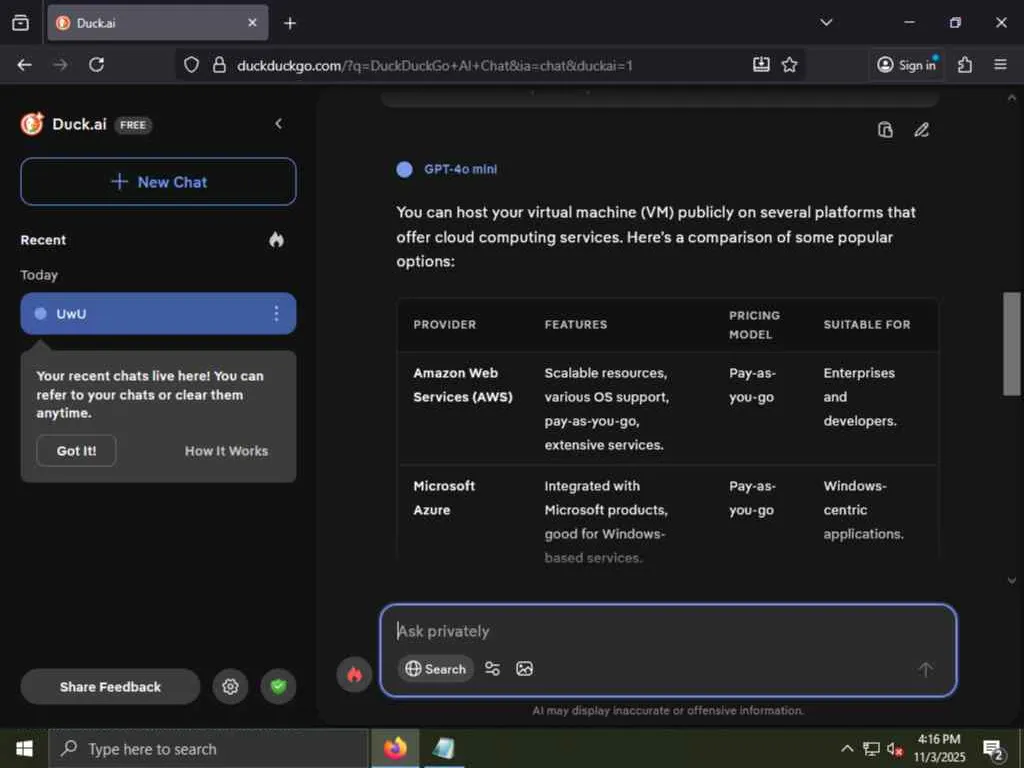Open the UwU chat options menu
1024x768 pixels.
(276, 313)
